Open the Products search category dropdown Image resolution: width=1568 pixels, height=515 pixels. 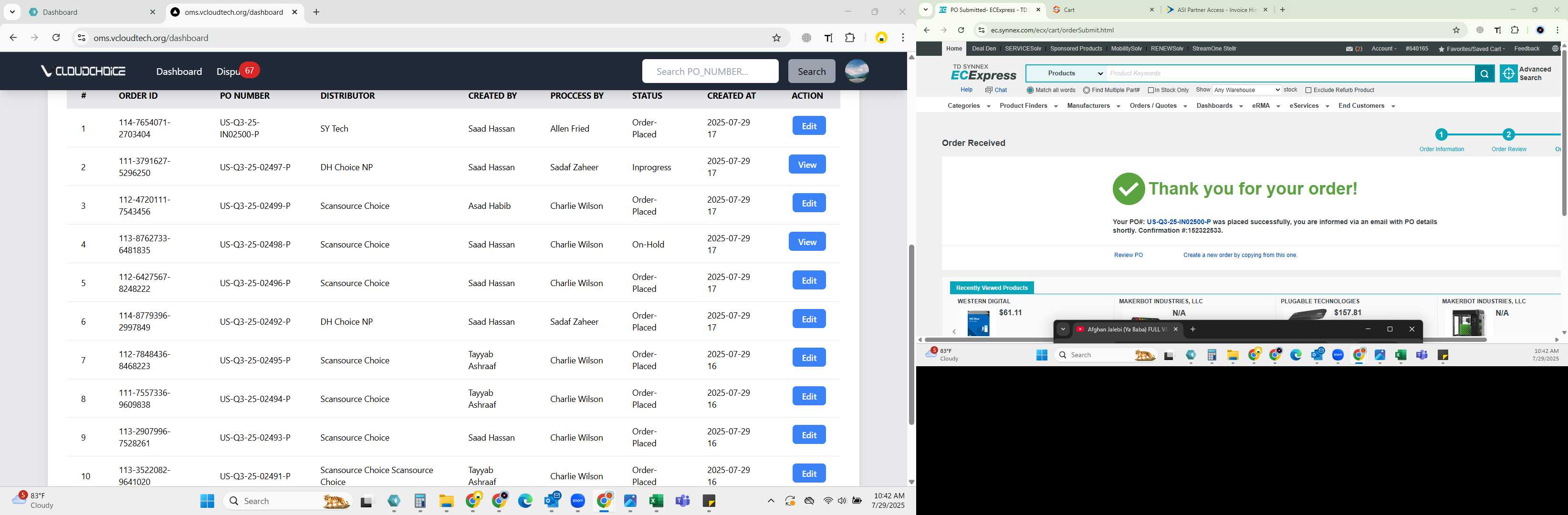(1066, 73)
